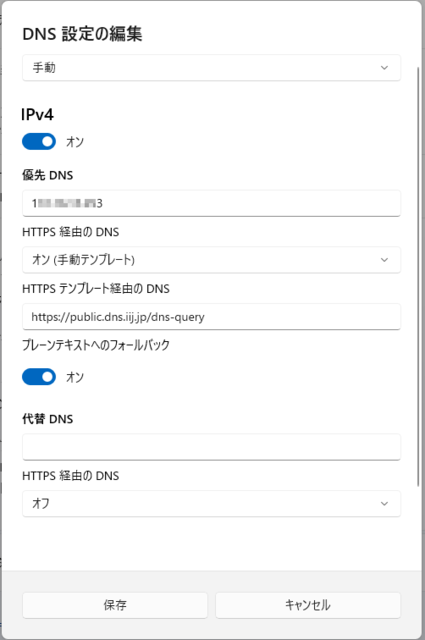This screenshot has height=640, width=425.
Task: Click the HTTPS template URL field
Action: [211, 317]
